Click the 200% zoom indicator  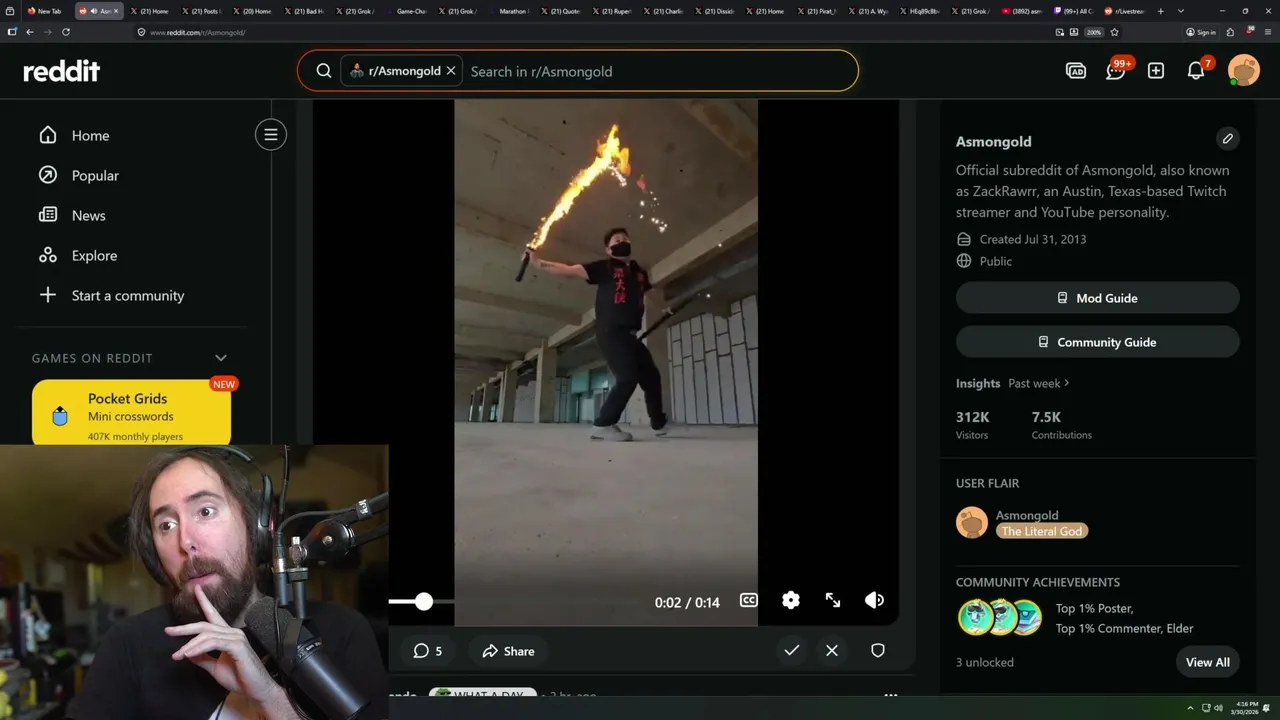point(1094,32)
